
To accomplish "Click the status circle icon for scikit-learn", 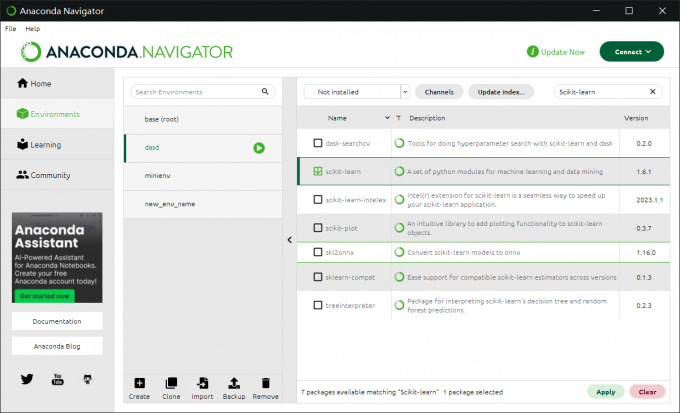I will tap(399, 171).
